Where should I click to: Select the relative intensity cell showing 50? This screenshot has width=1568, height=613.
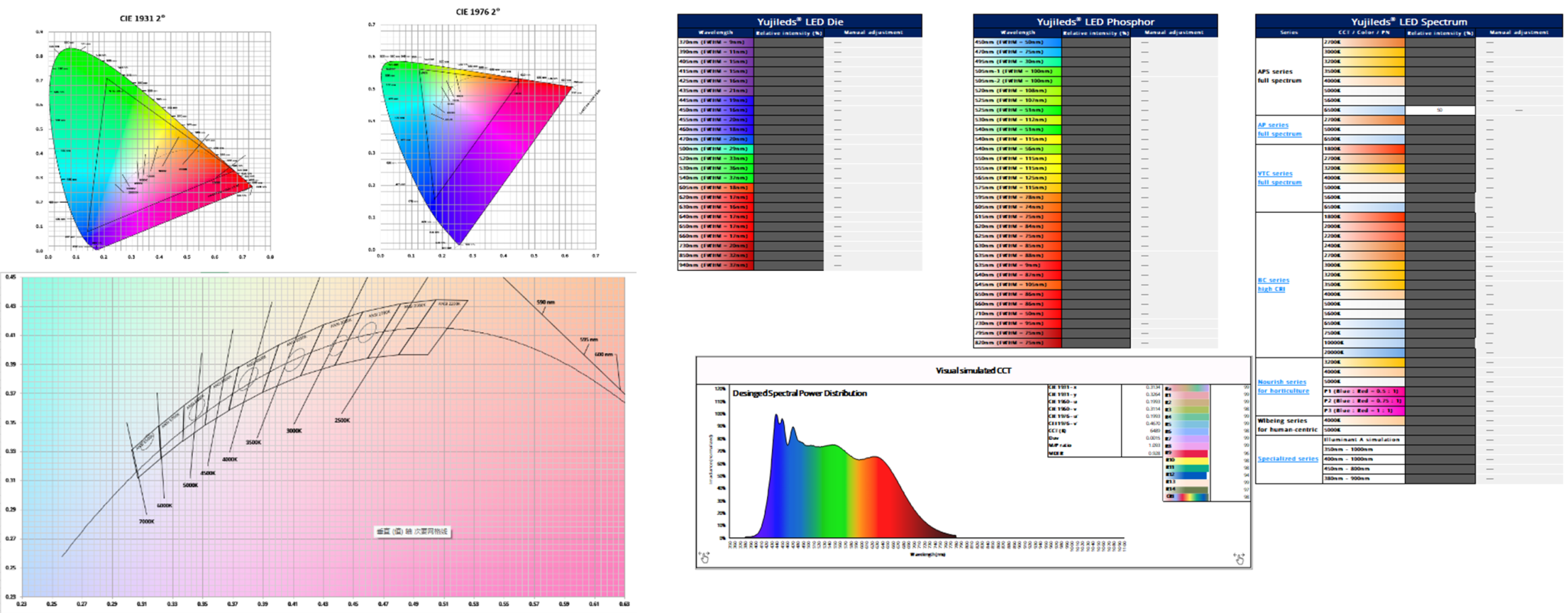(1439, 110)
